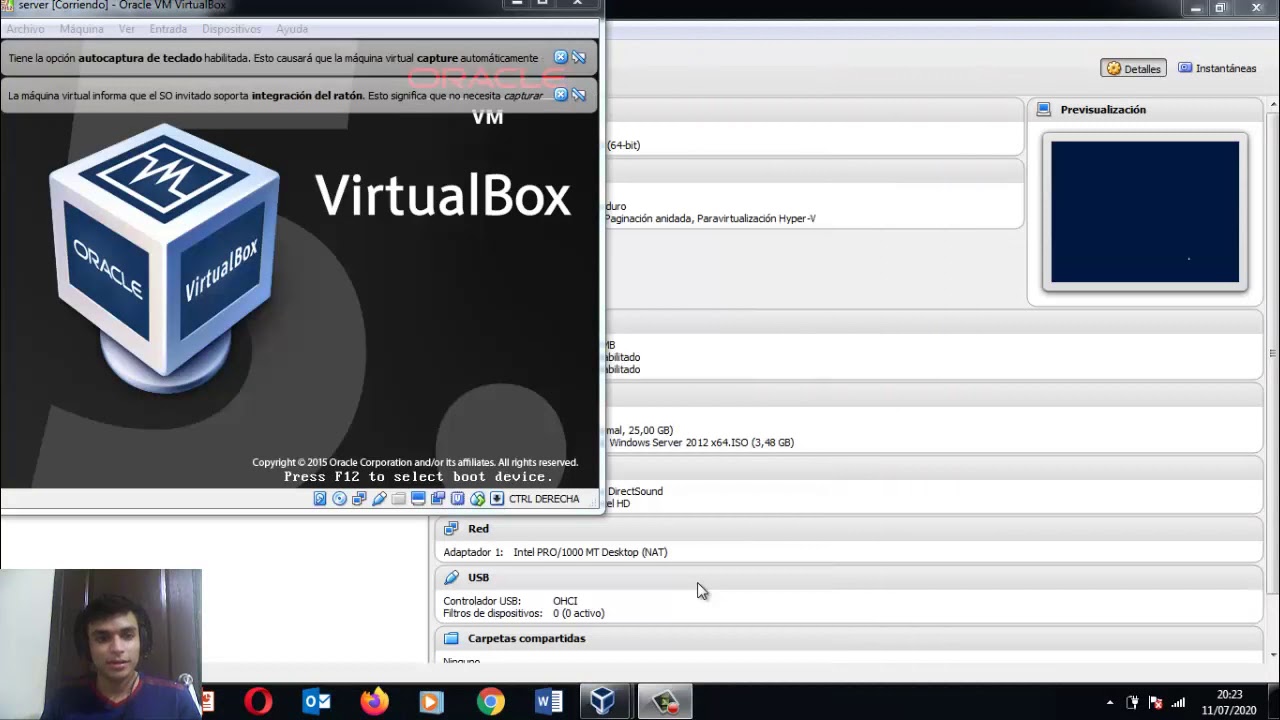Viewport: 1280px width, 720px height.
Task: Click VirtualBox Manager taskbar icon
Action: 602,701
